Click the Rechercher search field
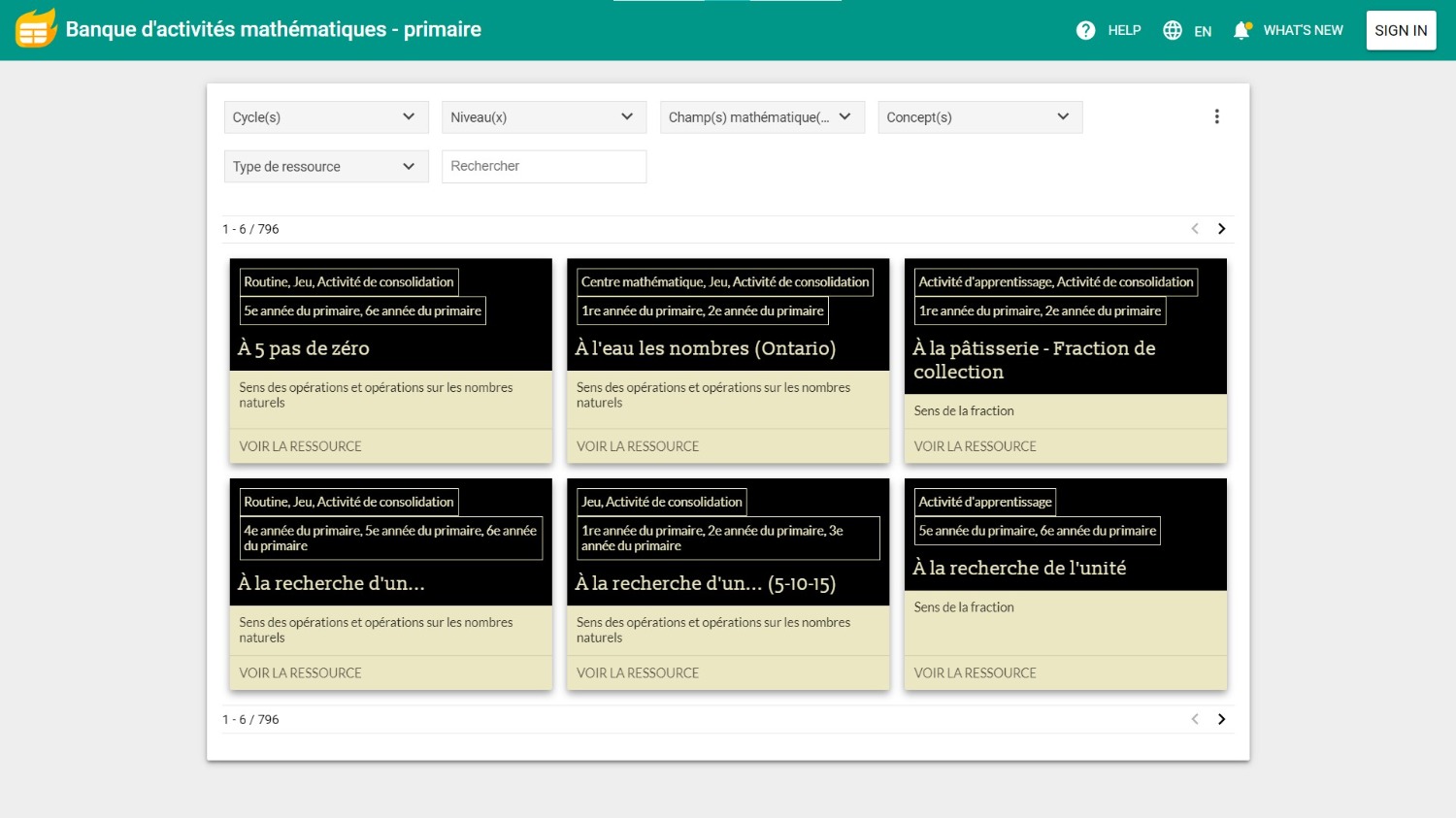The width and height of the screenshot is (1456, 818). 544,167
